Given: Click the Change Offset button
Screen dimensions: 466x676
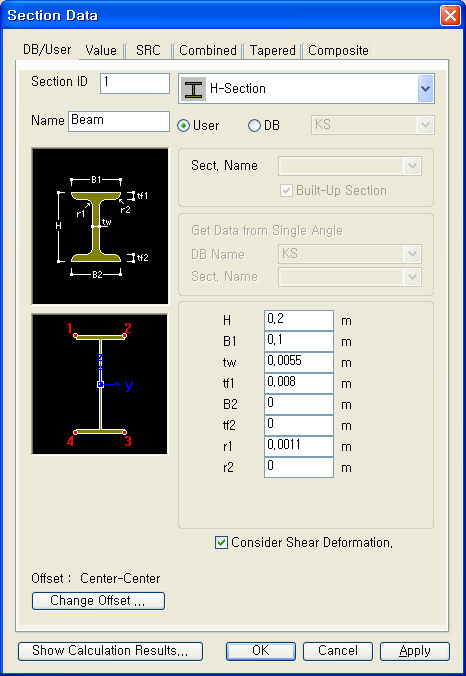Looking at the screenshot, I should click(98, 601).
